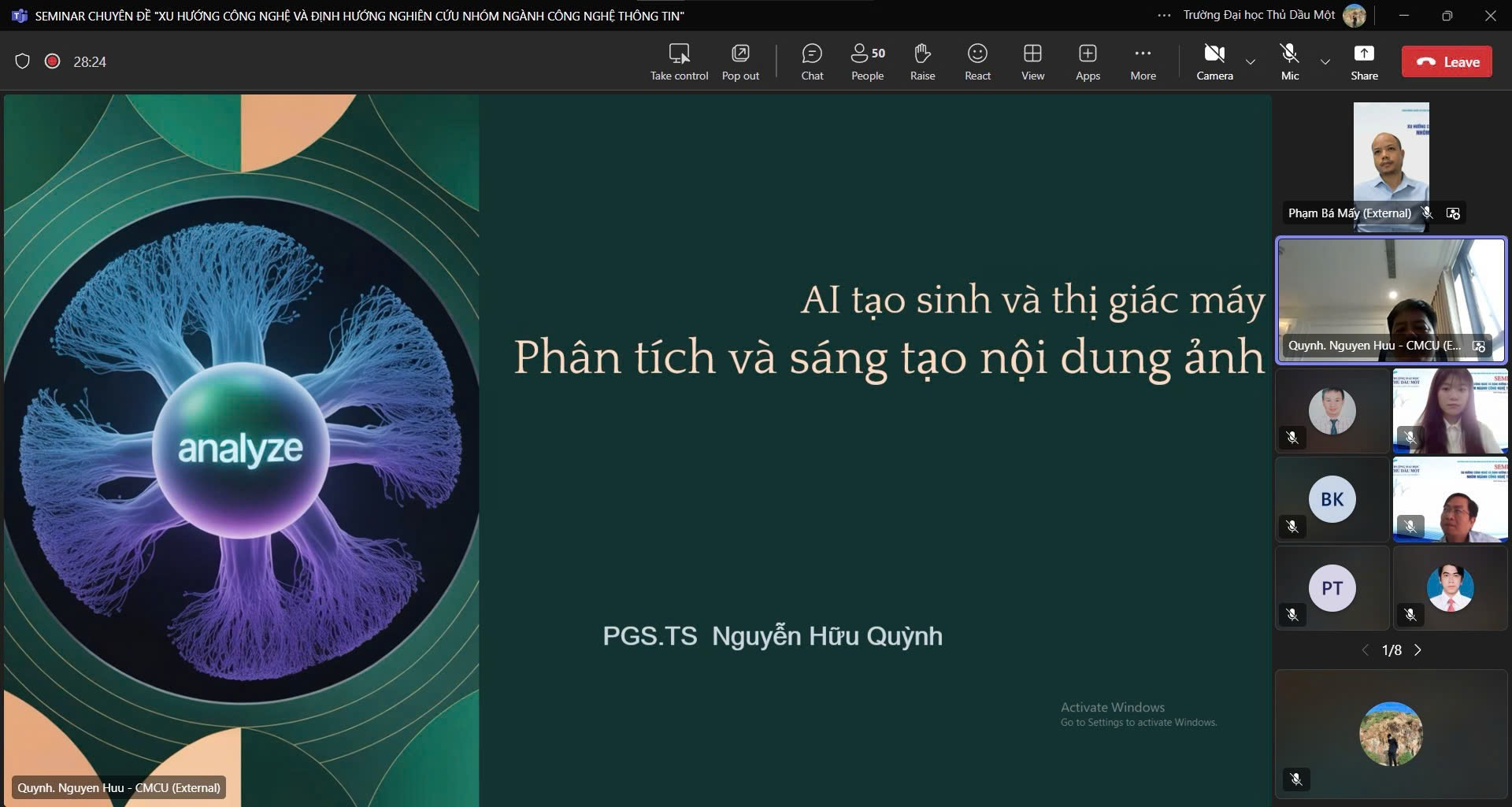
Task: Click the sharing icon beside Phạm Bá Mấy
Action: (1453, 213)
